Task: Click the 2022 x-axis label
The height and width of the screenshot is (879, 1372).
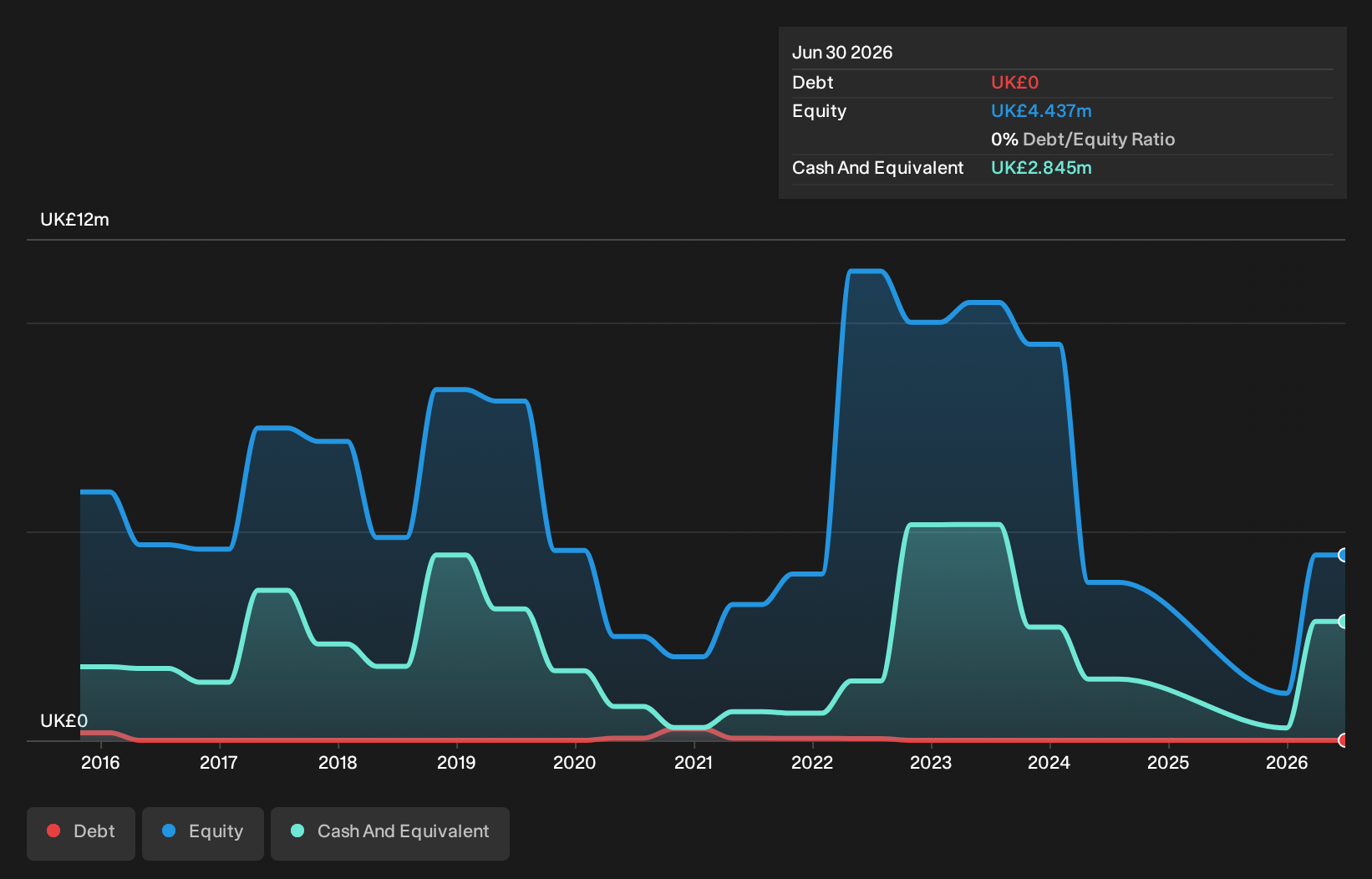Action: (812, 762)
